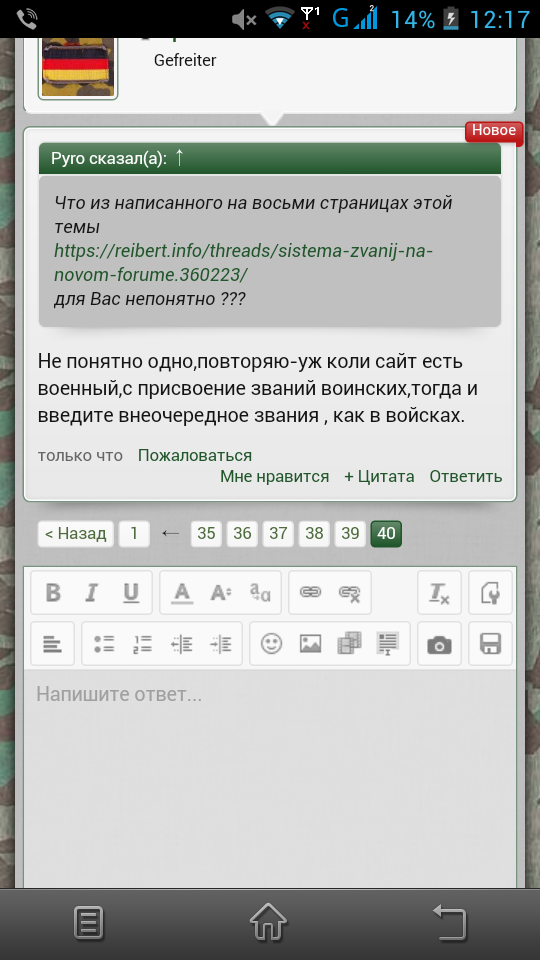This screenshot has height=960, width=540.
Task: Decrease indent with the outdent icon
Action: pyautogui.click(x=182, y=643)
